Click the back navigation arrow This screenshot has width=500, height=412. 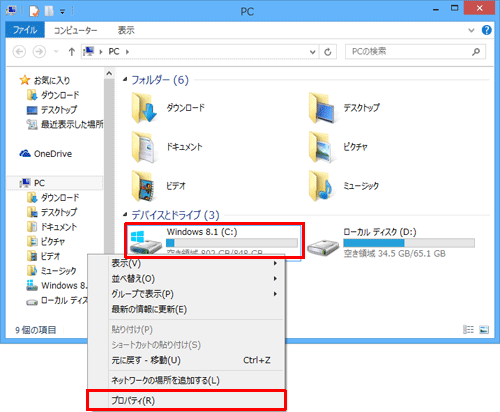[x=19, y=52]
